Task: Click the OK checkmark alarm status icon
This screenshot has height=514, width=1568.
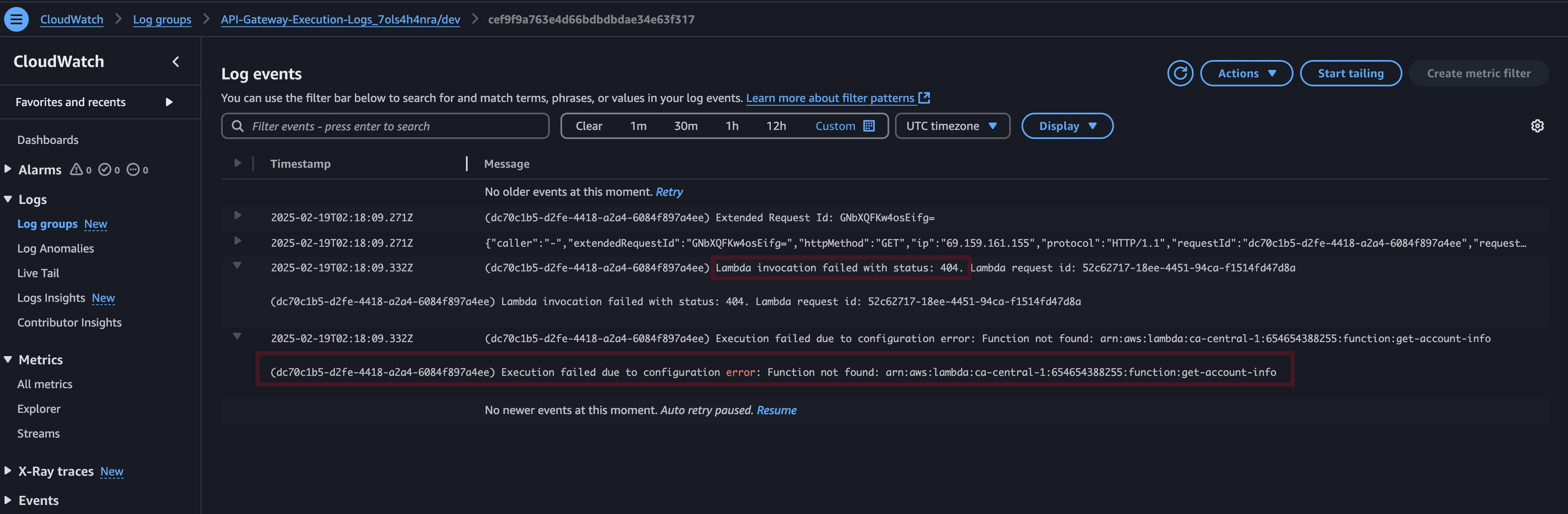Action: point(105,169)
